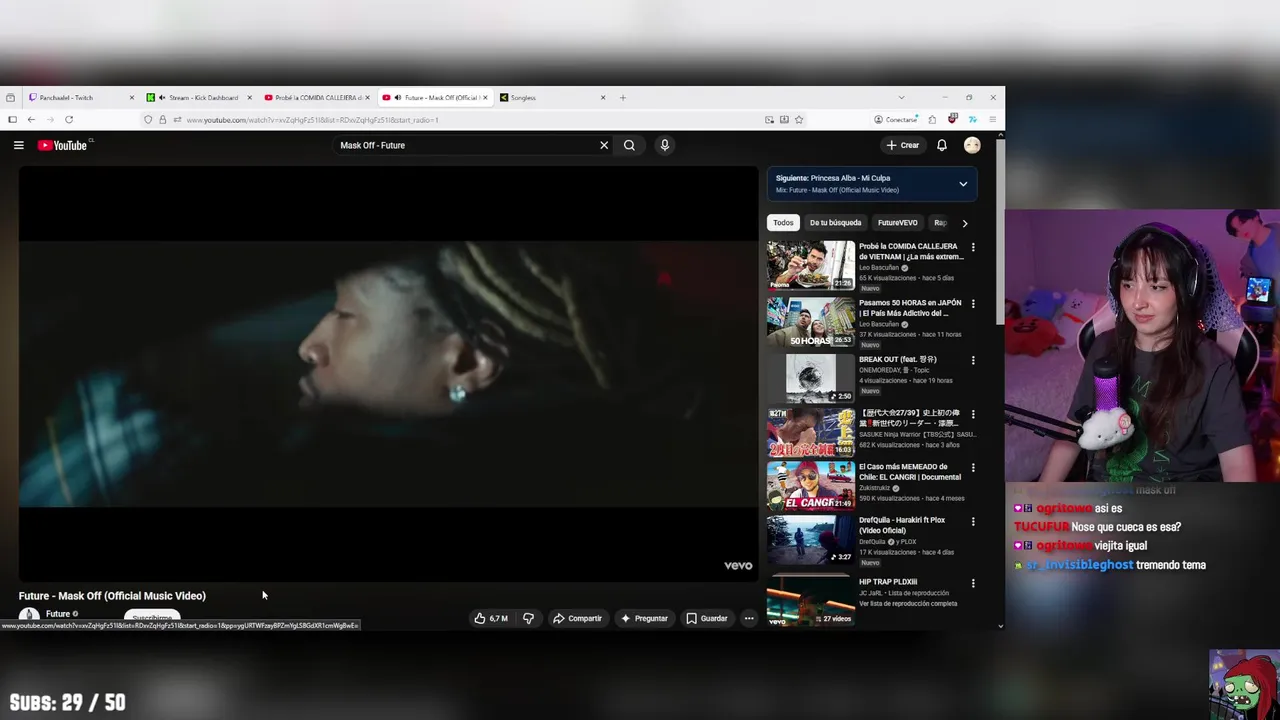Open the account avatar menu
Image resolution: width=1280 pixels, height=720 pixels.
(x=972, y=145)
